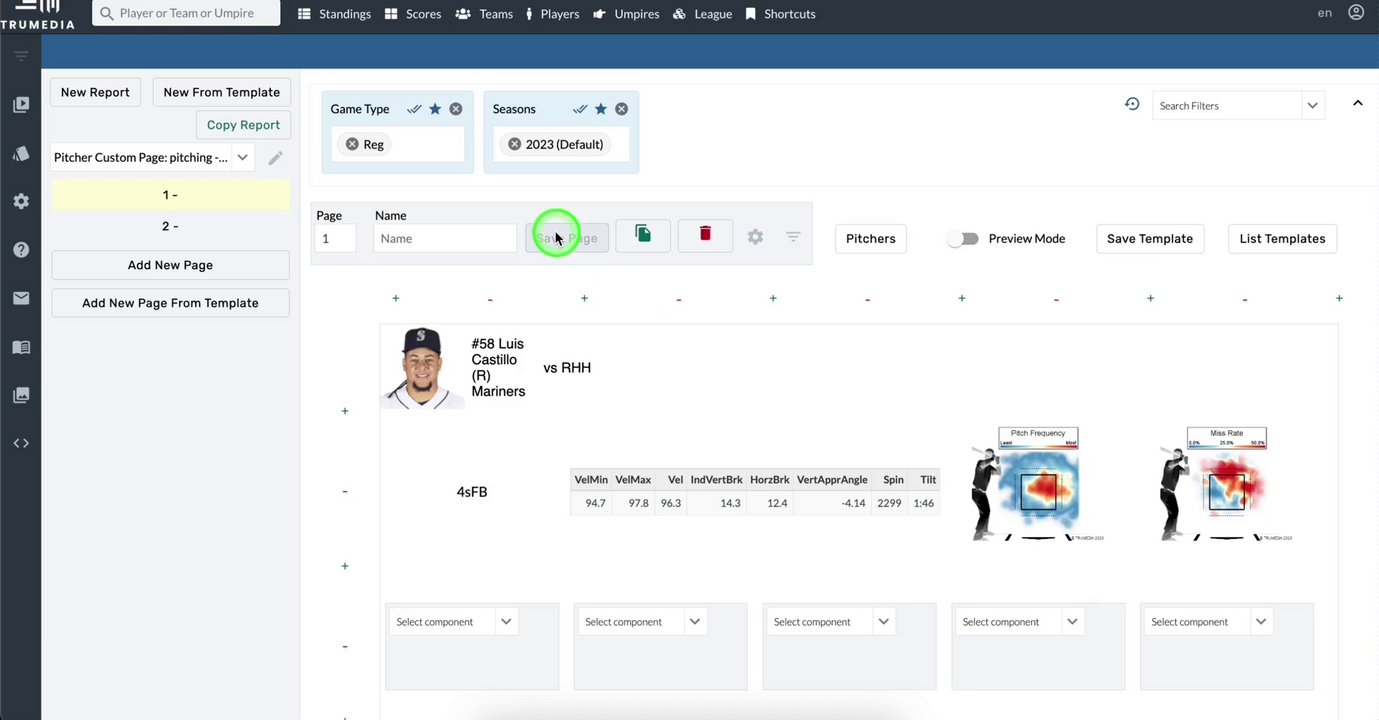Open the Teams menu
Viewport: 1379px width, 720px height.
coord(484,14)
